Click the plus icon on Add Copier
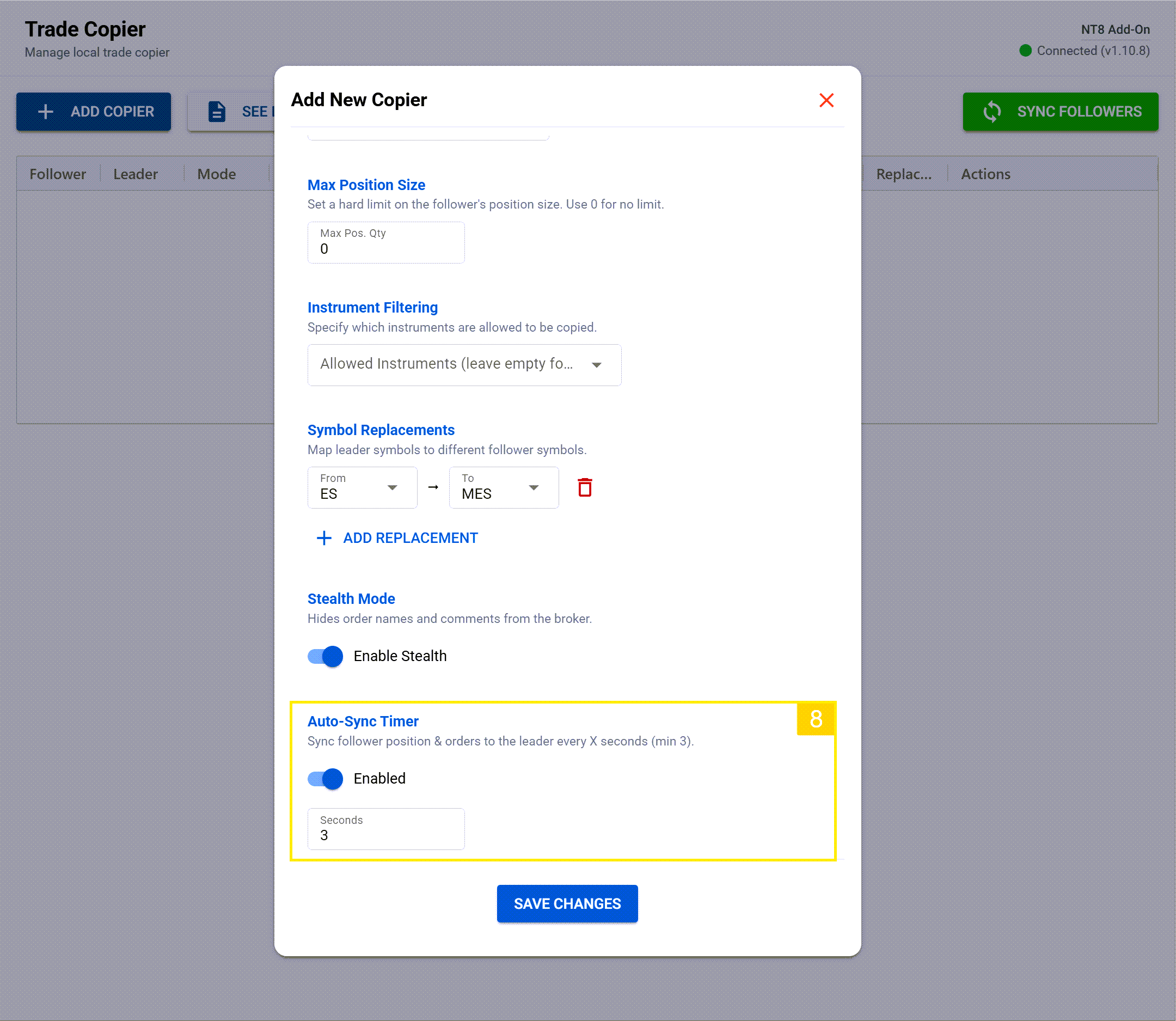 tap(46, 112)
